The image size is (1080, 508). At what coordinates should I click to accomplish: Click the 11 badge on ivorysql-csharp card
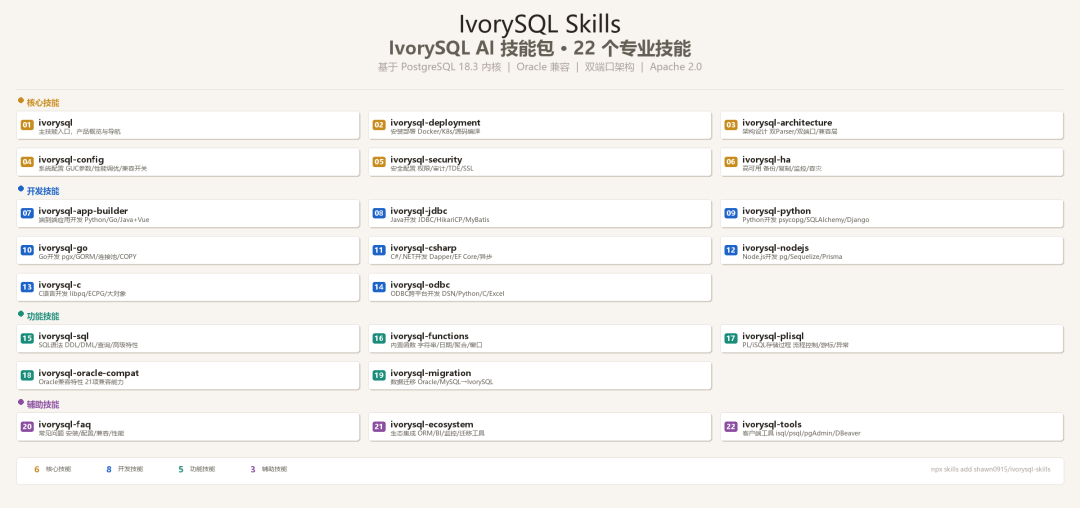(379, 250)
